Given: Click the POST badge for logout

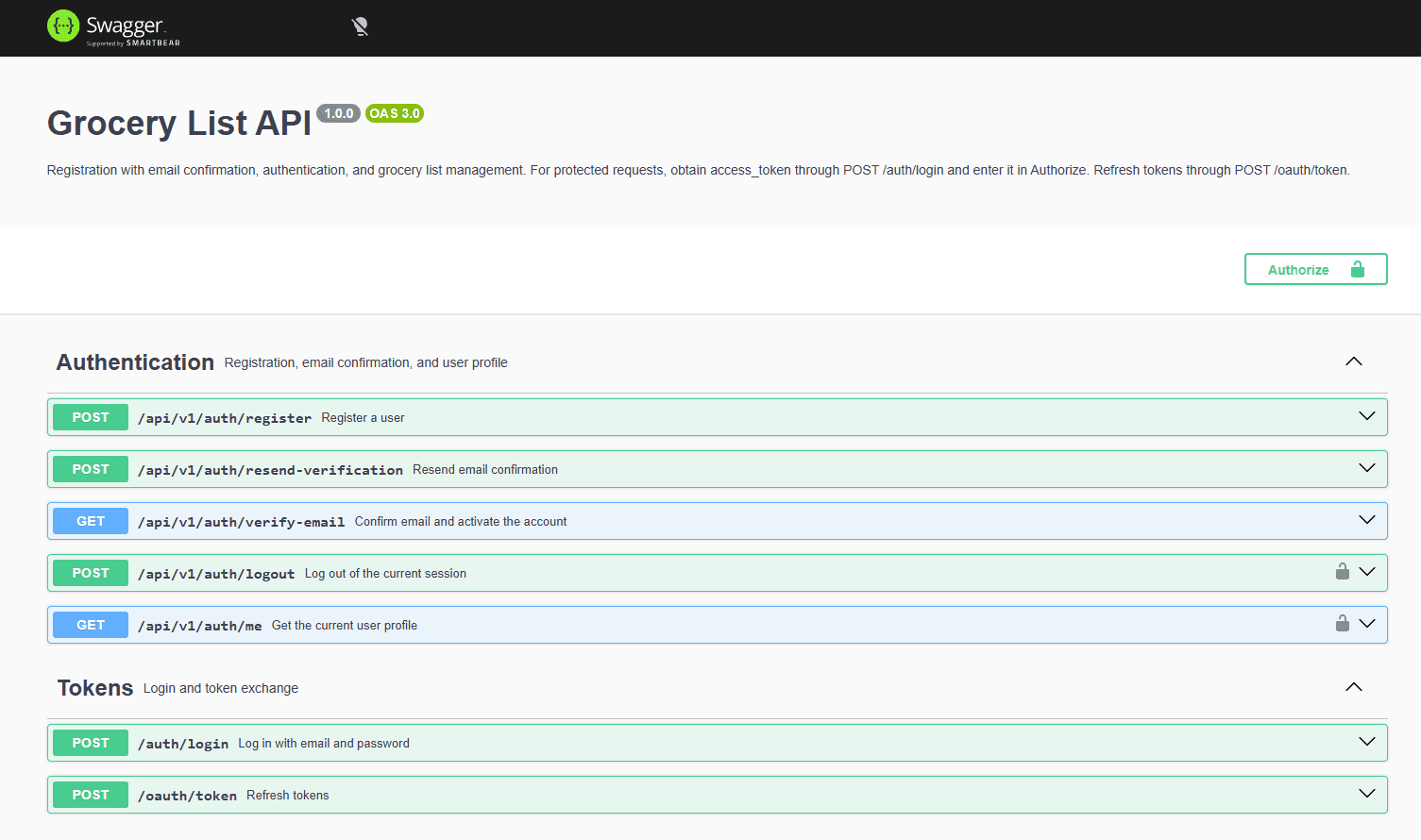Looking at the screenshot, I should (91, 573).
